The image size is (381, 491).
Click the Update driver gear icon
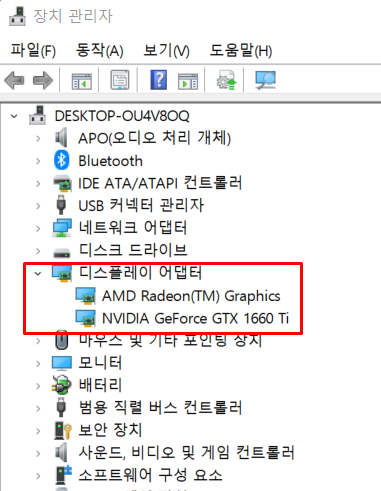227,80
